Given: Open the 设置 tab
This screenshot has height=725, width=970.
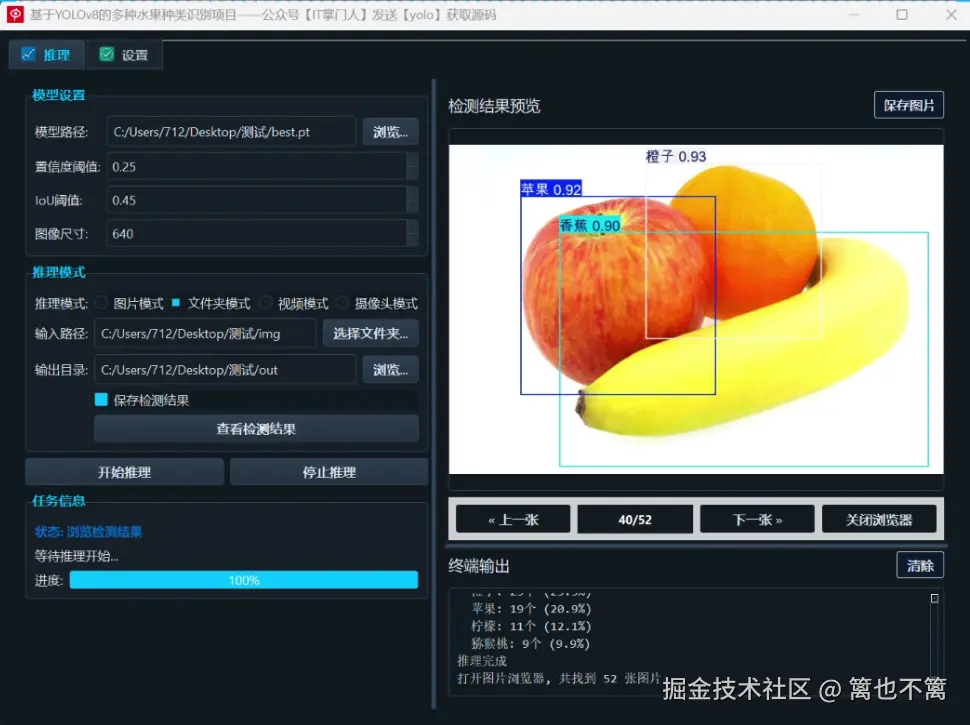Looking at the screenshot, I should point(124,54).
